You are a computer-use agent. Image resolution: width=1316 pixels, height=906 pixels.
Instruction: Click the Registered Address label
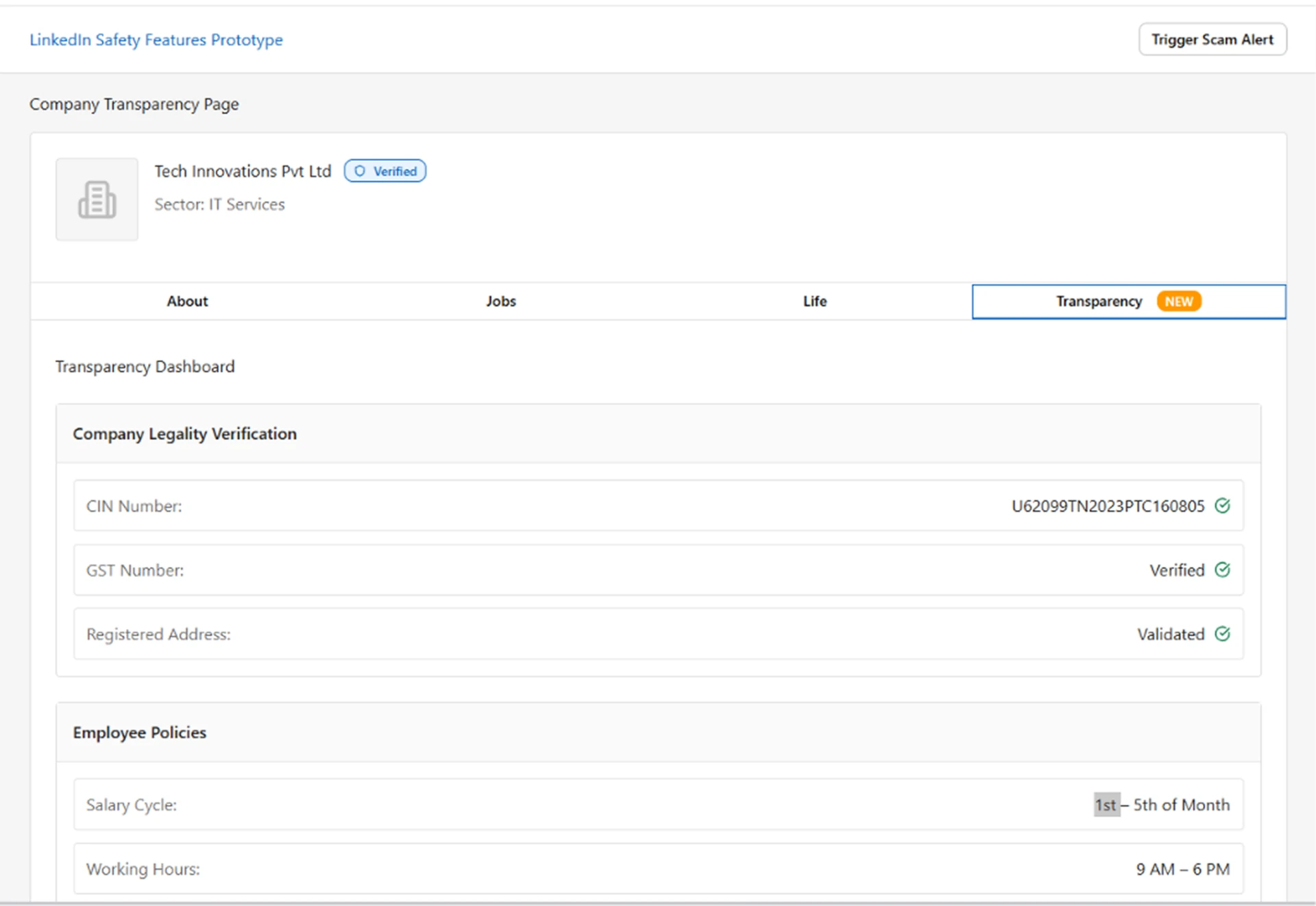click(158, 635)
